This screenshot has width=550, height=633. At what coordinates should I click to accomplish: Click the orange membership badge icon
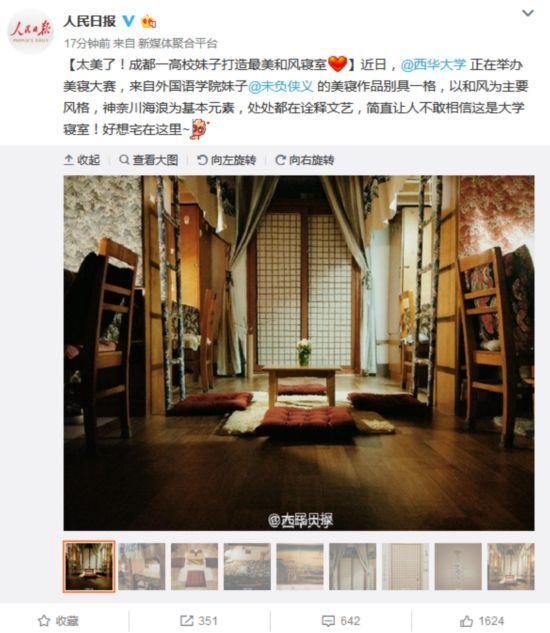(148, 21)
